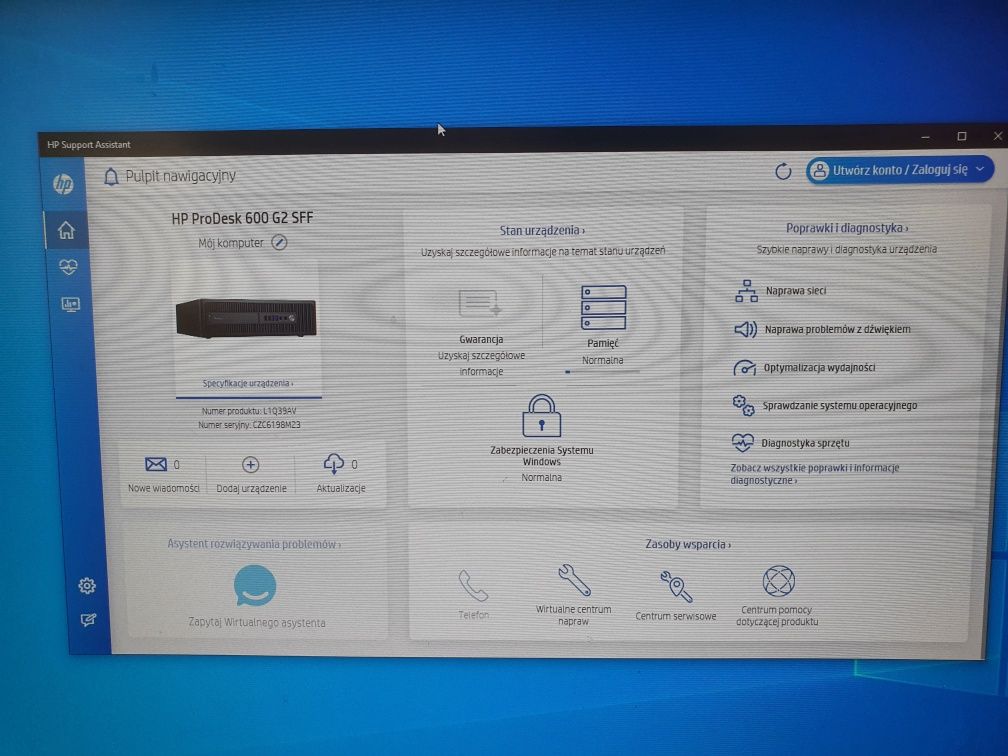
Task: Click hardware diagnostics heartbeat icon
Action: 742,442
